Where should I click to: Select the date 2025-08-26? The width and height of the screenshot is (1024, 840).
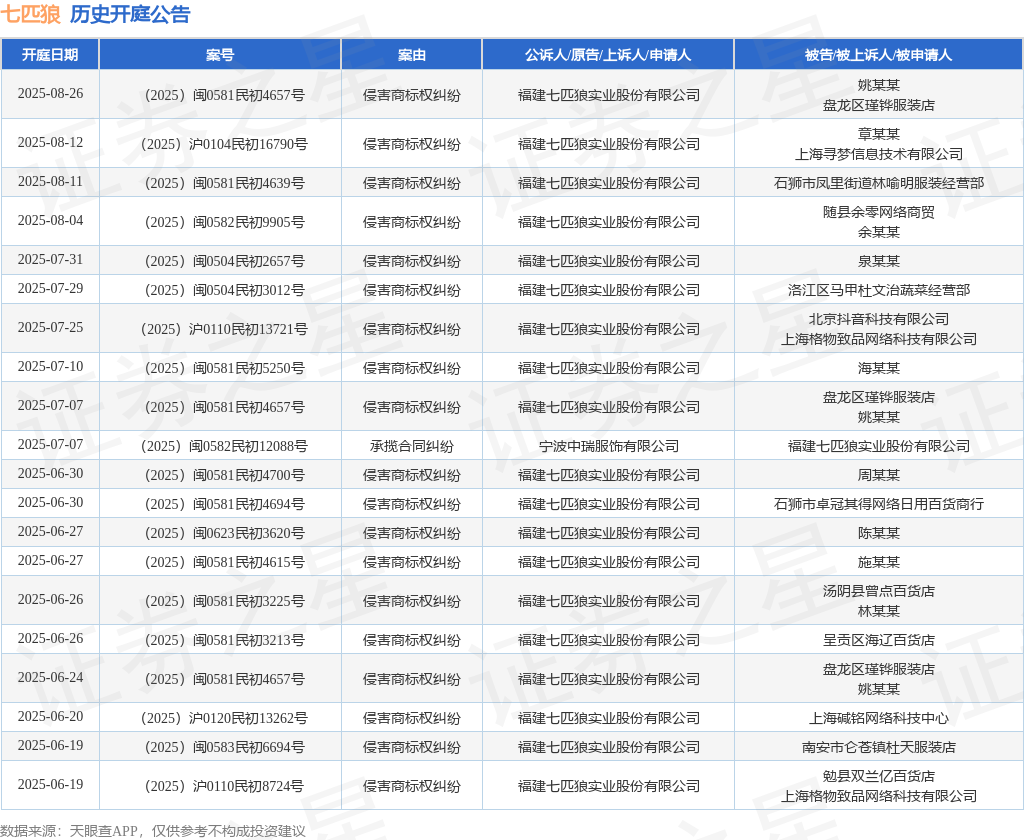[50, 93]
